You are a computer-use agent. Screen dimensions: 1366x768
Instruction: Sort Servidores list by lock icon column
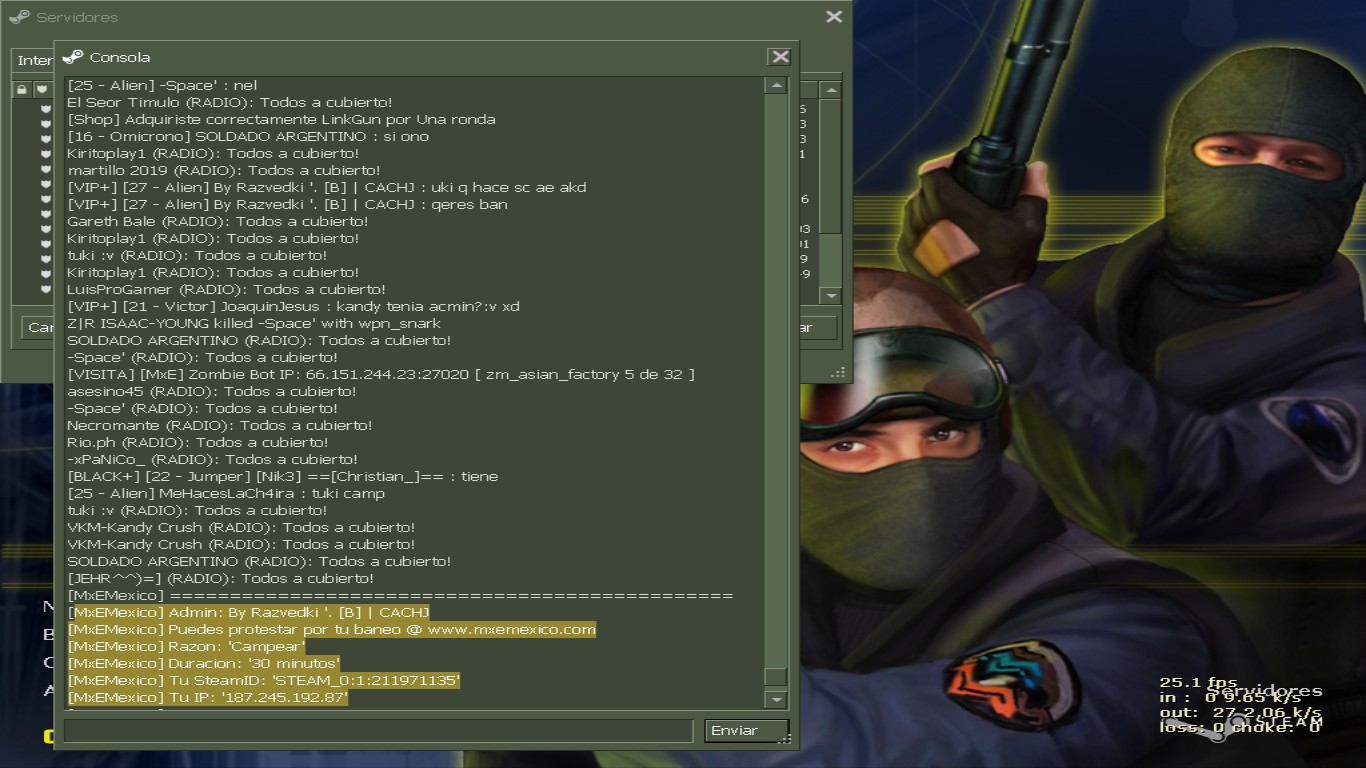(21, 89)
